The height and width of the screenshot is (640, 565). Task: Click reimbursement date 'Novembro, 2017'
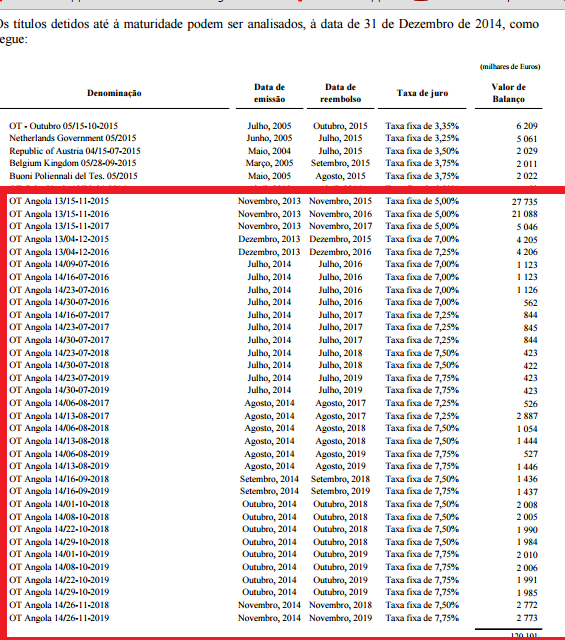tap(340, 226)
